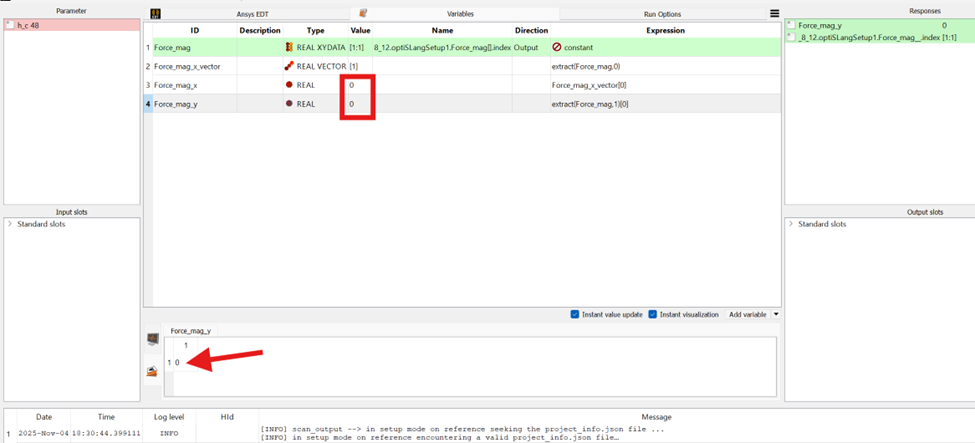Select the Force_mag_x ID cell
Viewport: 975px width, 443px height.
(x=195, y=85)
